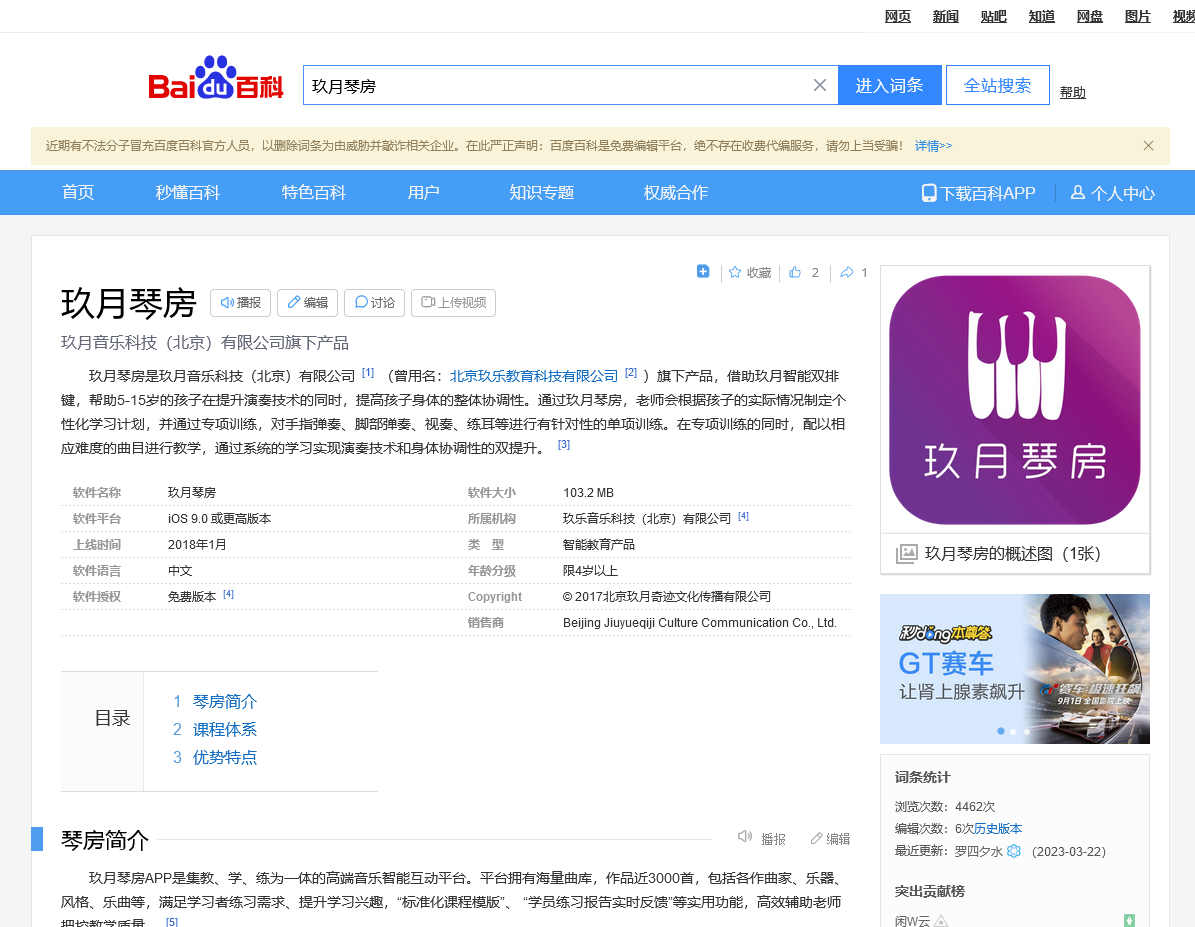Click the blue plus add icon above the summary
The height and width of the screenshot is (927, 1195).
coord(703,271)
